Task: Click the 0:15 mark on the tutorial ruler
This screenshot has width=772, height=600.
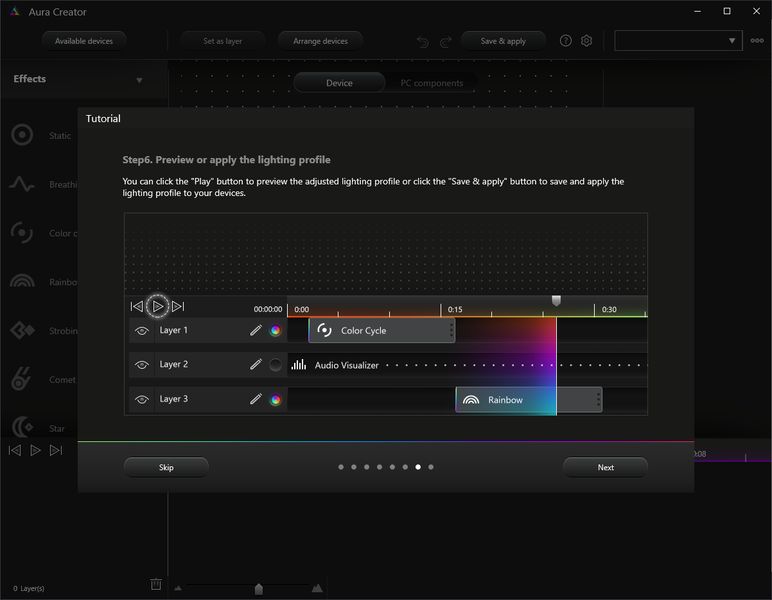Action: point(455,310)
